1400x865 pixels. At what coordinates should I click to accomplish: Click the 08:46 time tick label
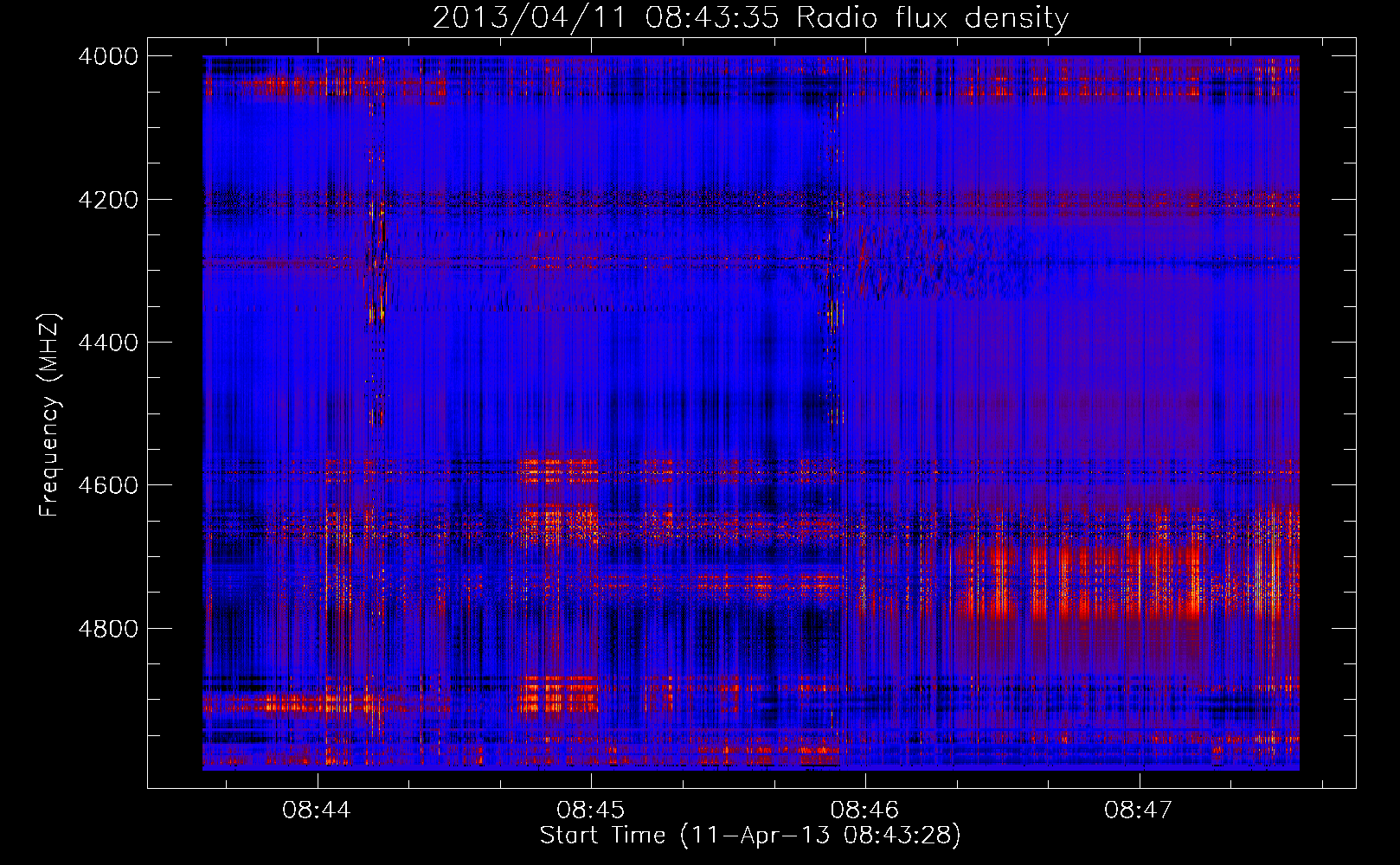coord(864,810)
